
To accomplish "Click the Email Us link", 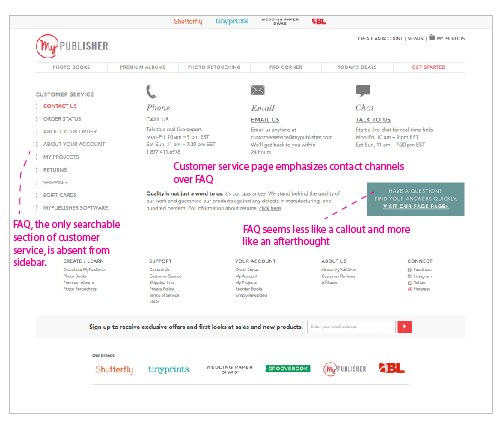I will [x=265, y=120].
